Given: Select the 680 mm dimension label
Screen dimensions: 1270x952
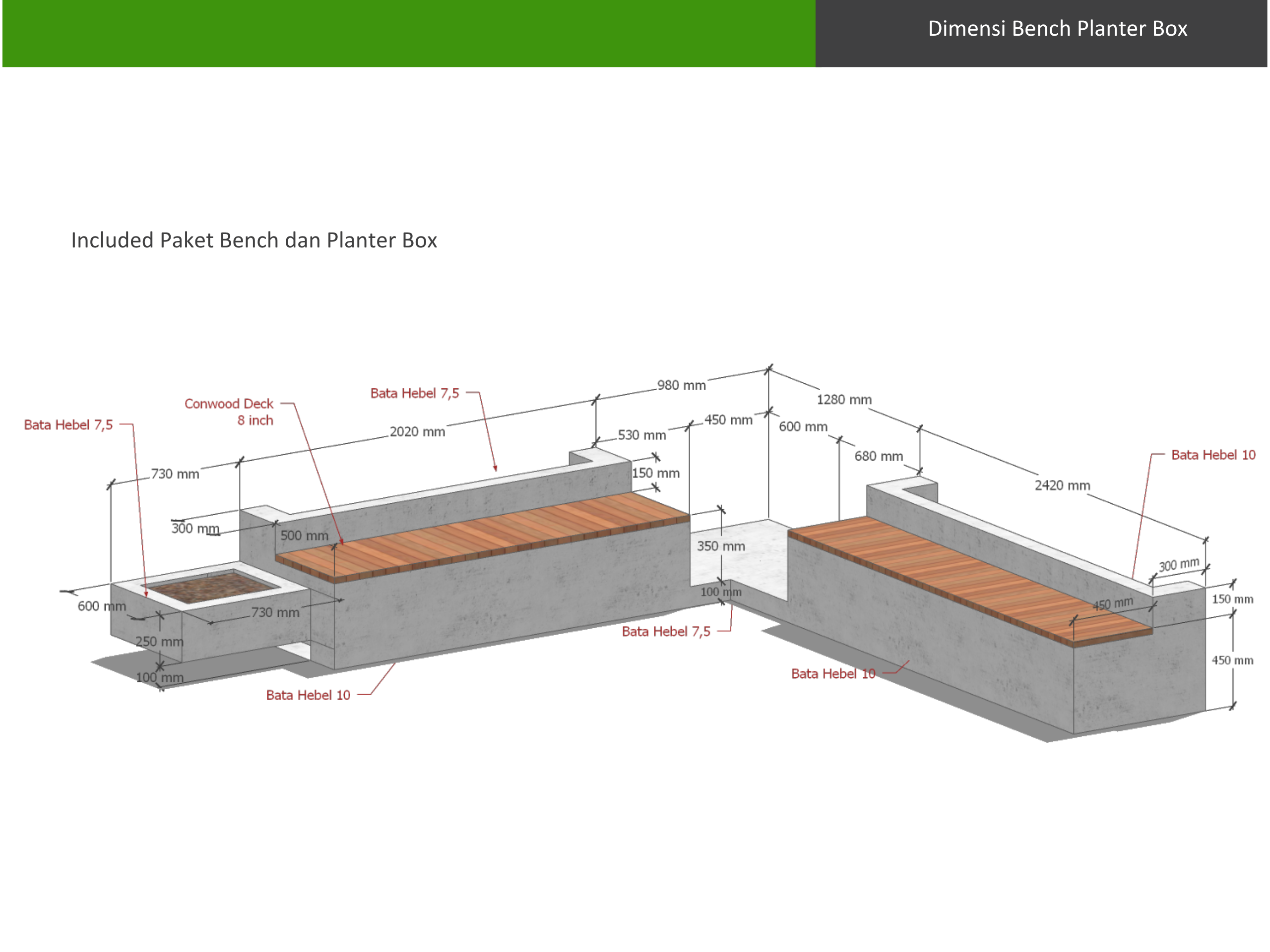Looking at the screenshot, I should click(x=879, y=456).
